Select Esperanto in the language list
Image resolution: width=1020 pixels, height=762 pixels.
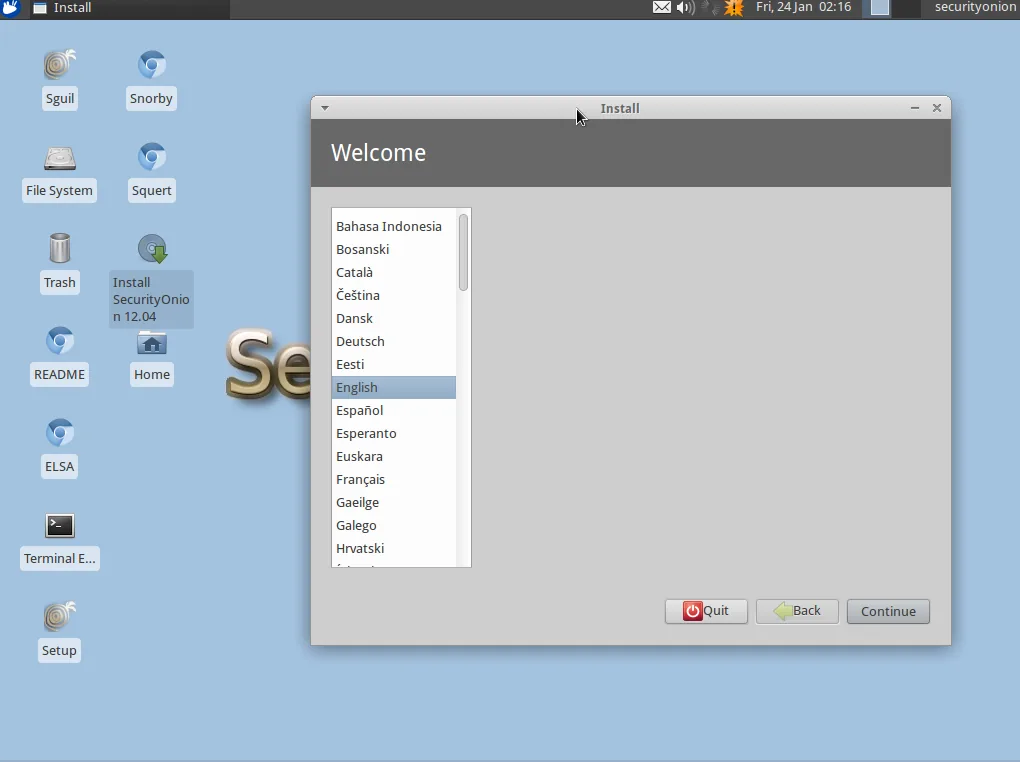[394, 433]
